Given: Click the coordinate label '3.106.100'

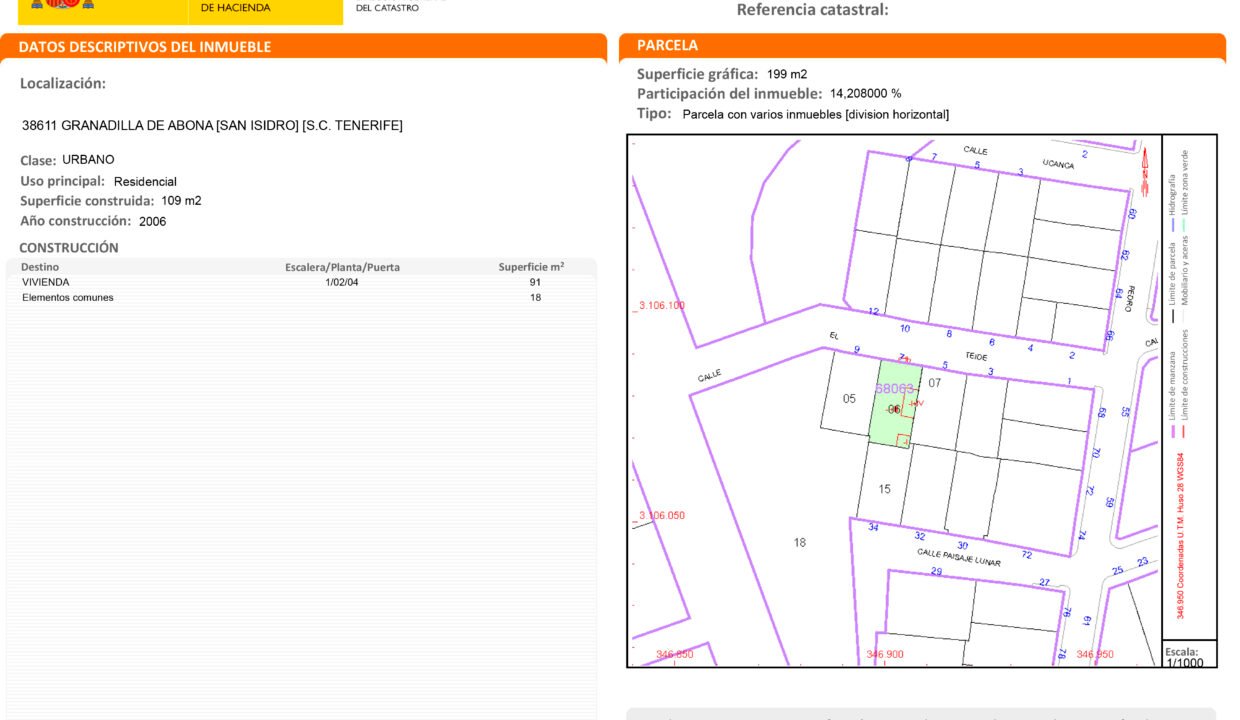Looking at the screenshot, I should click(x=662, y=305).
